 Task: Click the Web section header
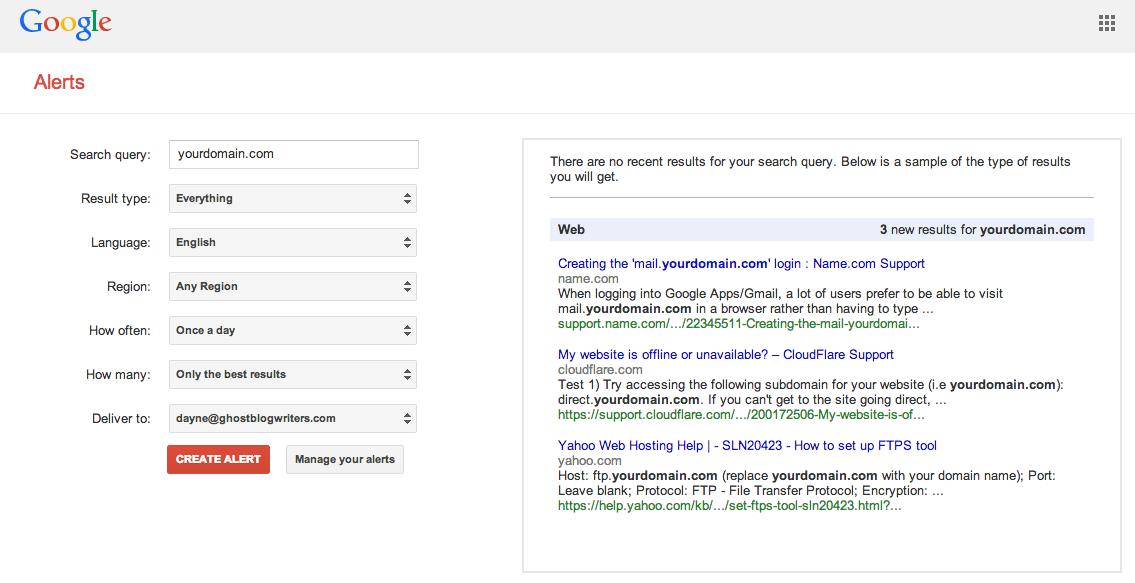[571, 230]
